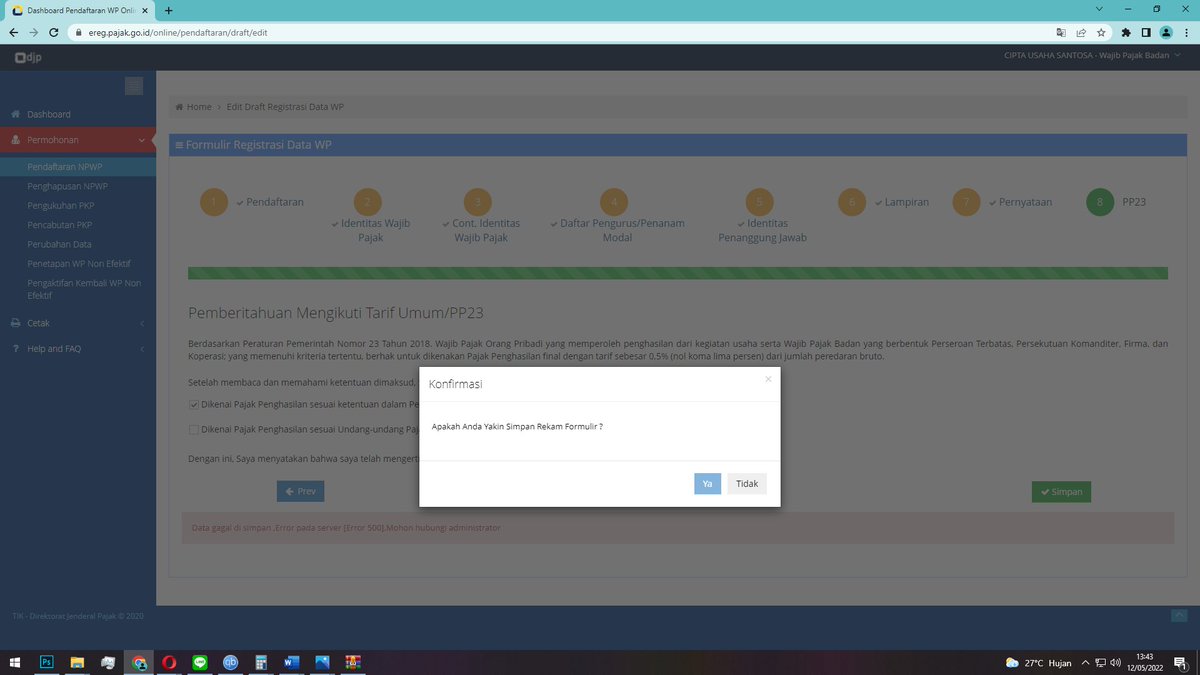Switch to Chrome in taskbar

tap(139, 662)
